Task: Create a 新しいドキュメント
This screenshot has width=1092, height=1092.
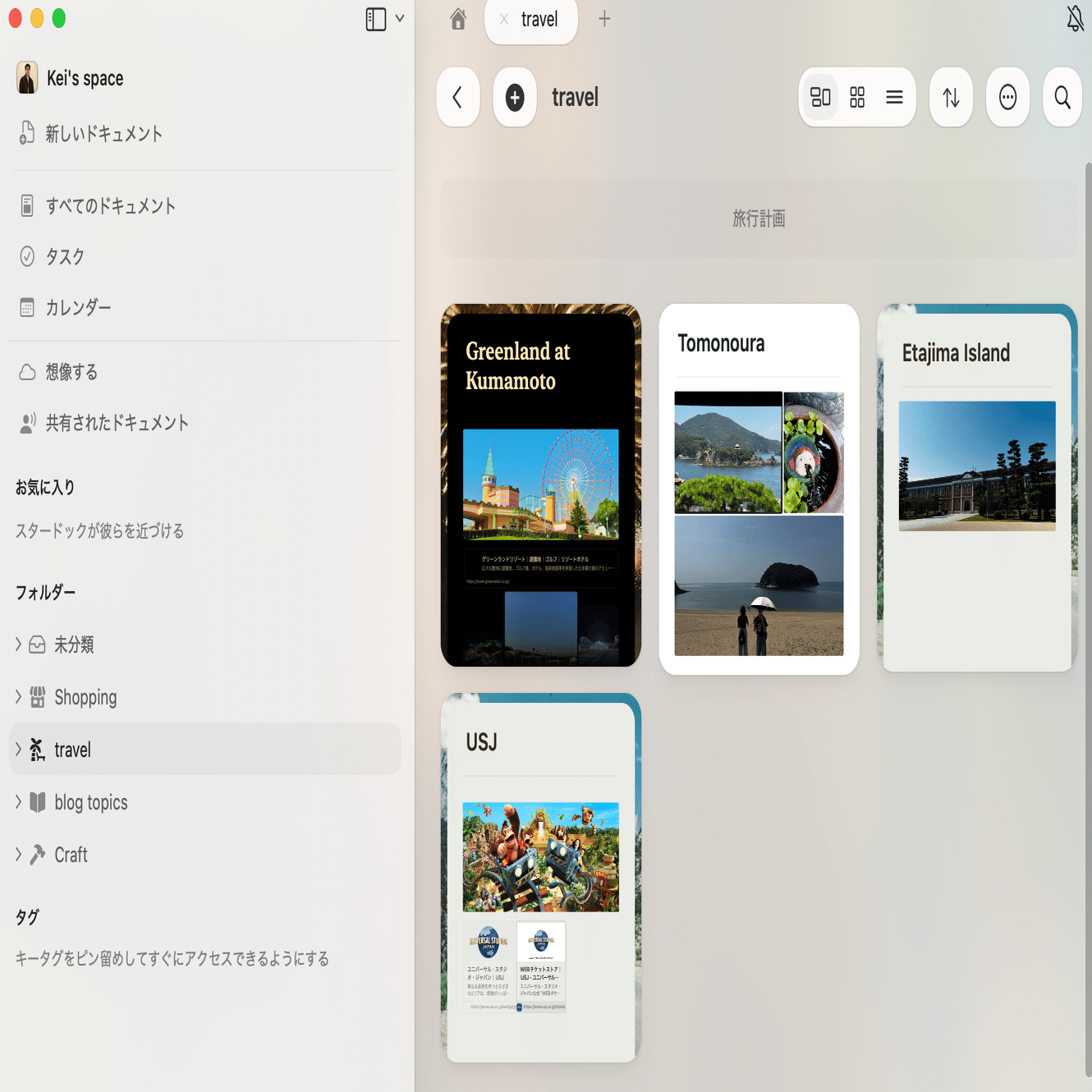Action: pyautogui.click(x=104, y=134)
